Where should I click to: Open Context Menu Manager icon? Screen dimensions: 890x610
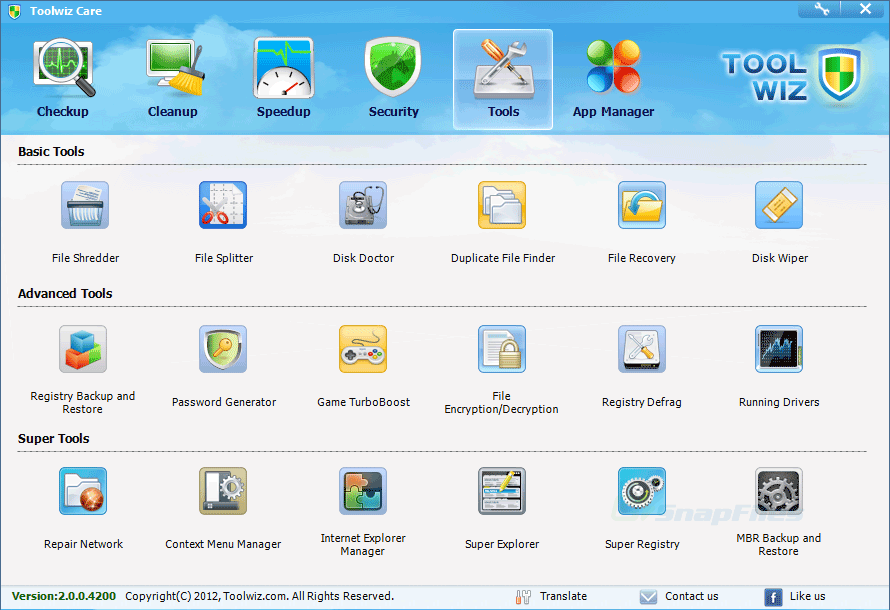(x=223, y=491)
